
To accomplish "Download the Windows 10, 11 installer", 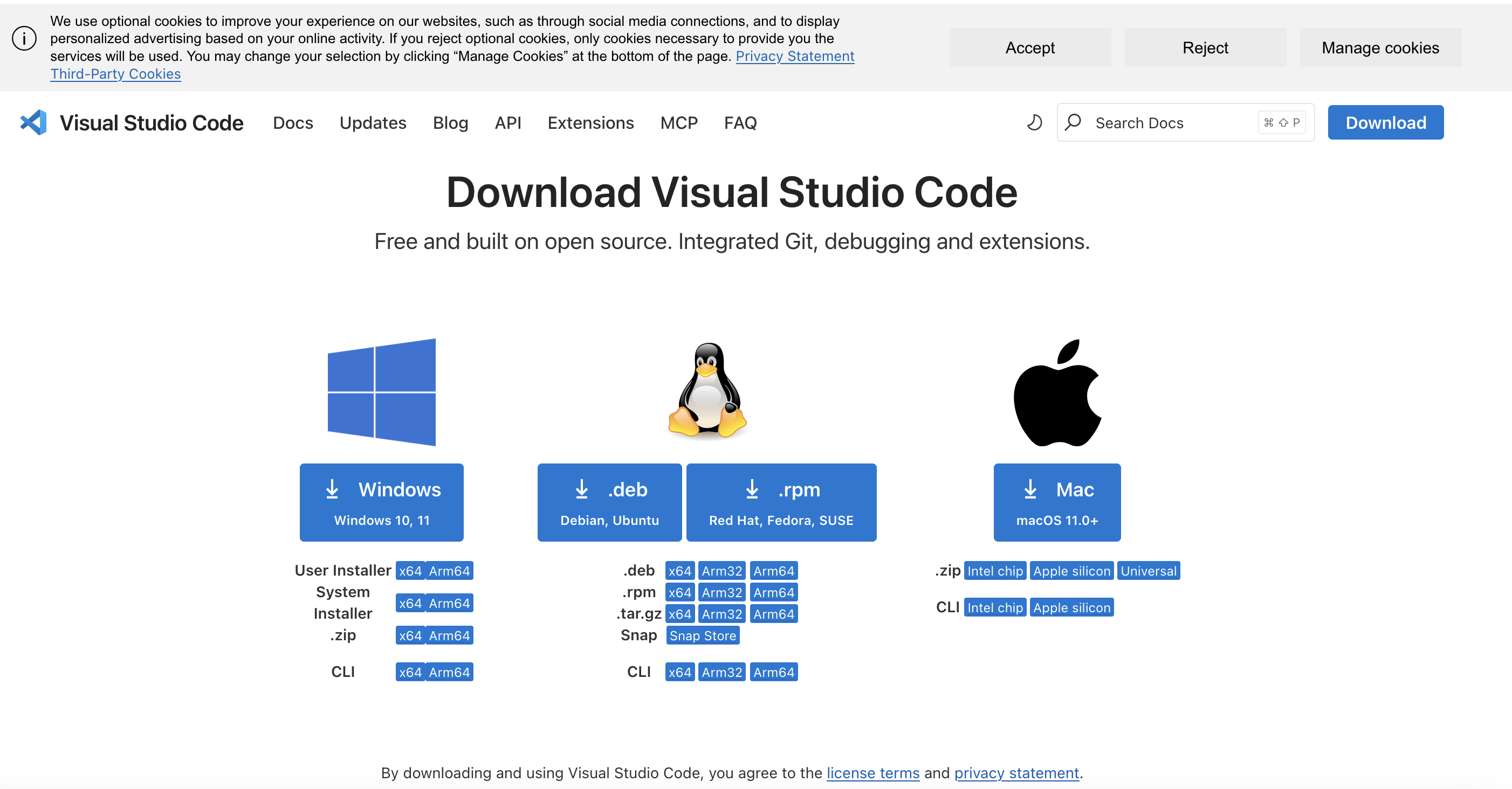I will (382, 502).
